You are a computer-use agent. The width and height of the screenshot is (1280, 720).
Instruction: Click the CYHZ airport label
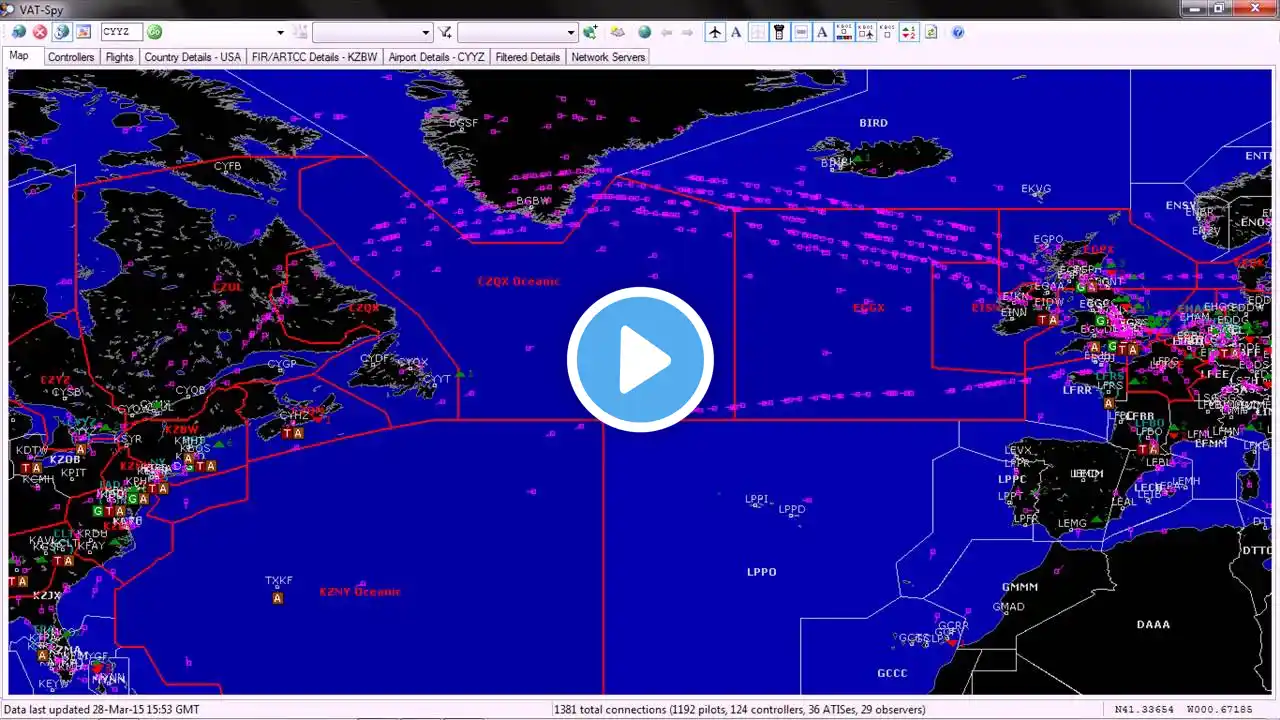coord(294,416)
